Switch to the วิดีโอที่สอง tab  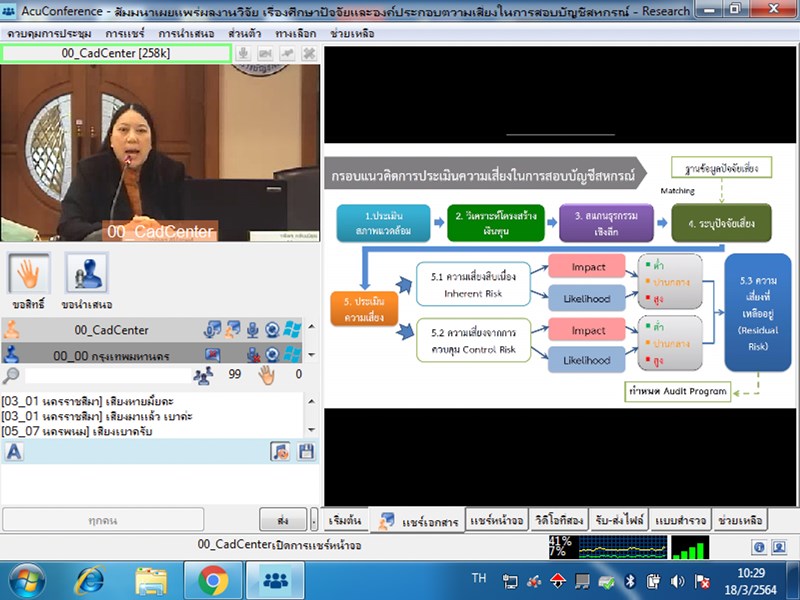click(559, 520)
